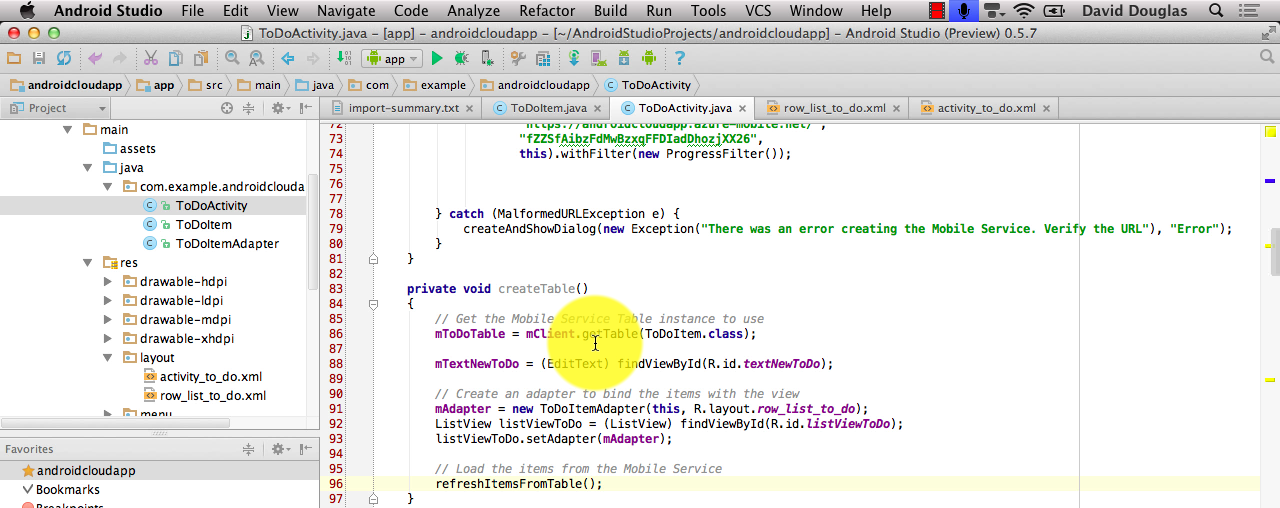Synchronize project with toolbar sync icon
This screenshot has width=1280, height=508.
pos(64,59)
